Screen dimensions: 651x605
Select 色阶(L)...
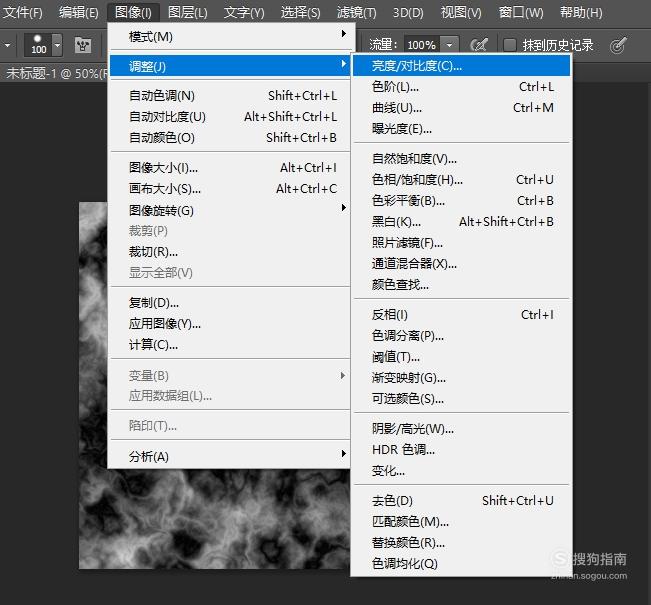461,87
